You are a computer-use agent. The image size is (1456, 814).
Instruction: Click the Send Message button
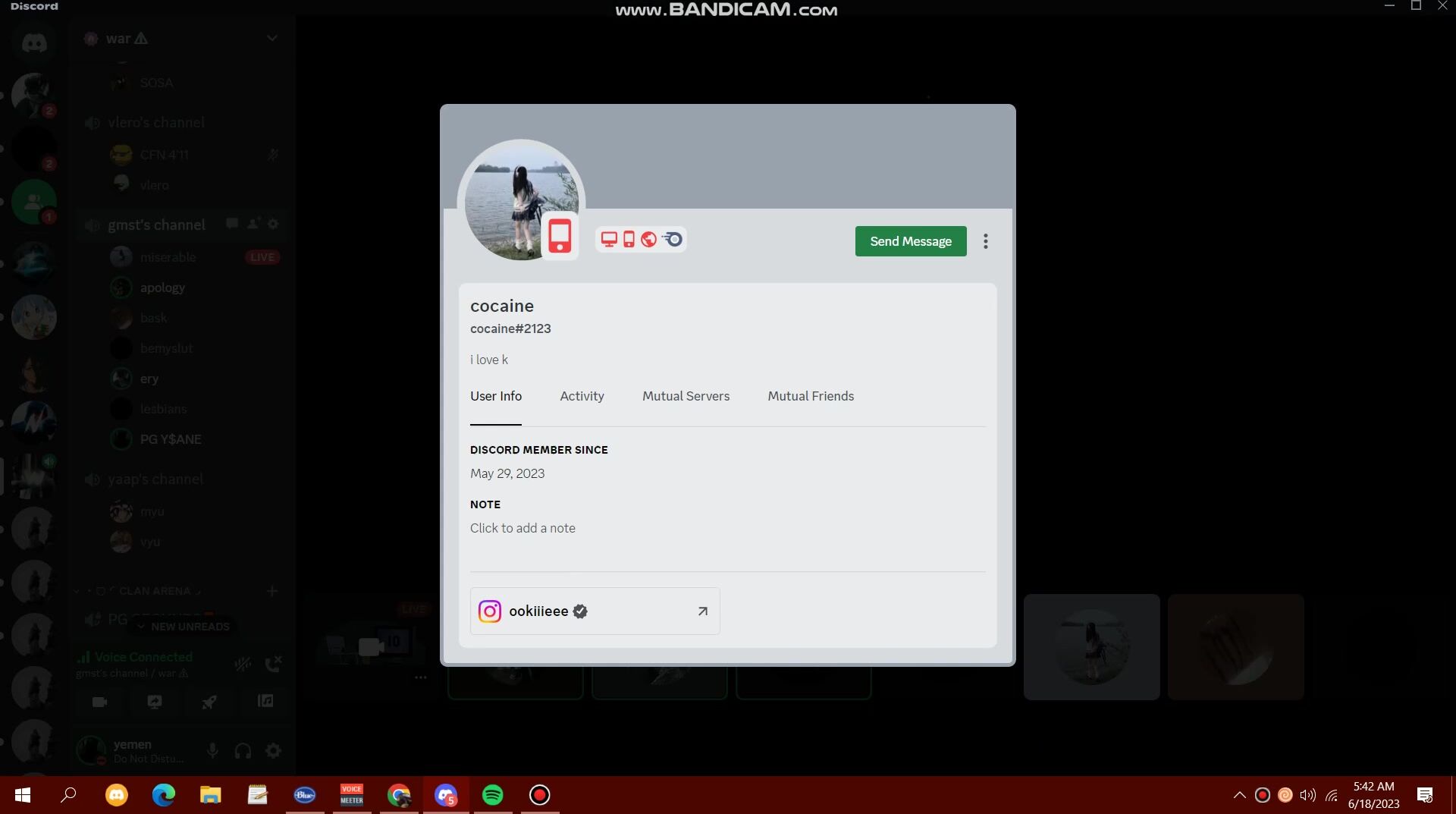tap(911, 241)
